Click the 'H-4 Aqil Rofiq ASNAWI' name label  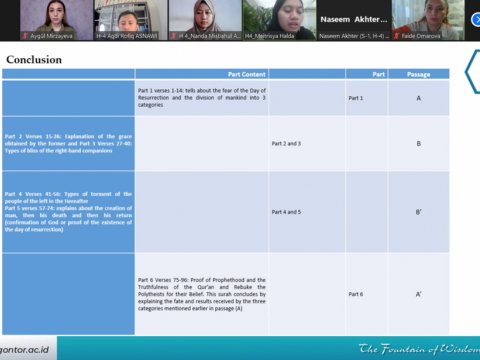(127, 36)
